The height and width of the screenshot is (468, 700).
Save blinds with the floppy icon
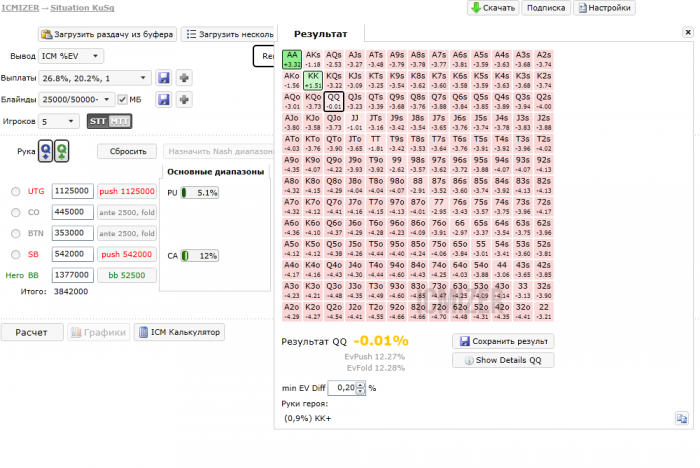click(x=164, y=100)
